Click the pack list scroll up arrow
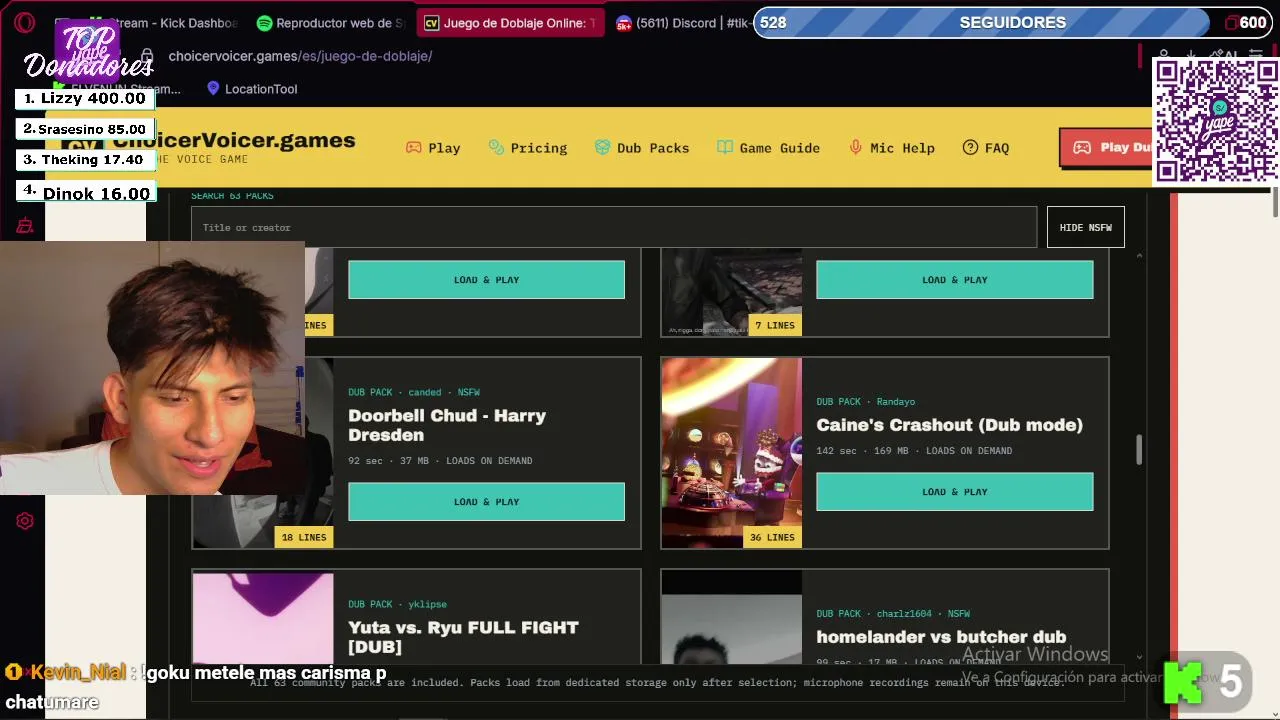The height and width of the screenshot is (720, 1280). [x=1139, y=256]
